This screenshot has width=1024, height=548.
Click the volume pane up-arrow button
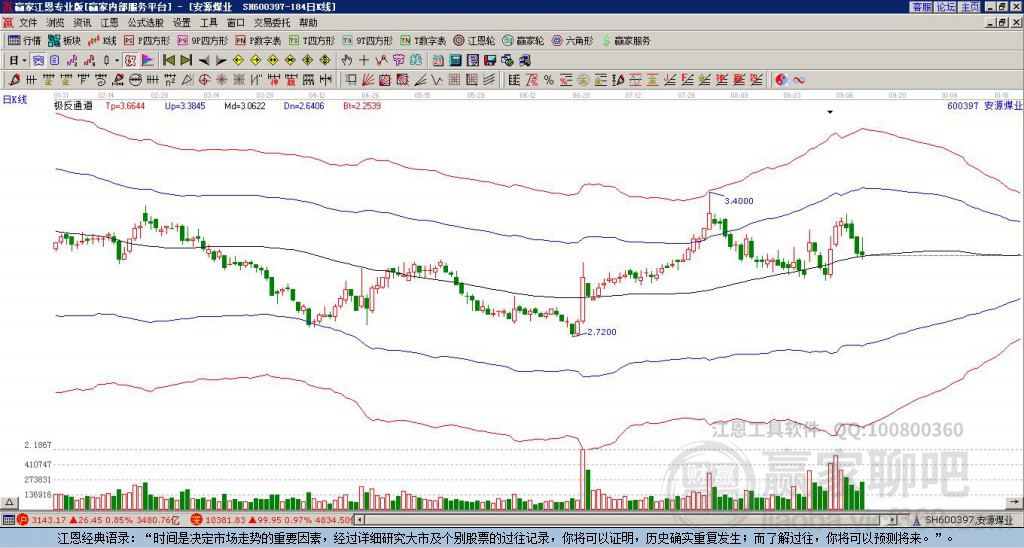[x=9, y=503]
